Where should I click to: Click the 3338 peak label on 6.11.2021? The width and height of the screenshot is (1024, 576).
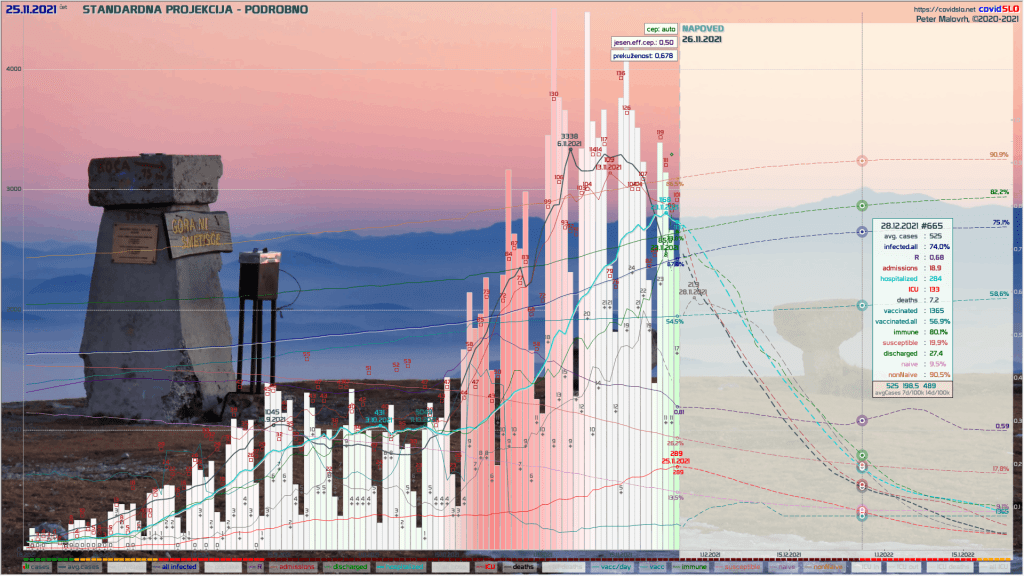tap(570, 136)
